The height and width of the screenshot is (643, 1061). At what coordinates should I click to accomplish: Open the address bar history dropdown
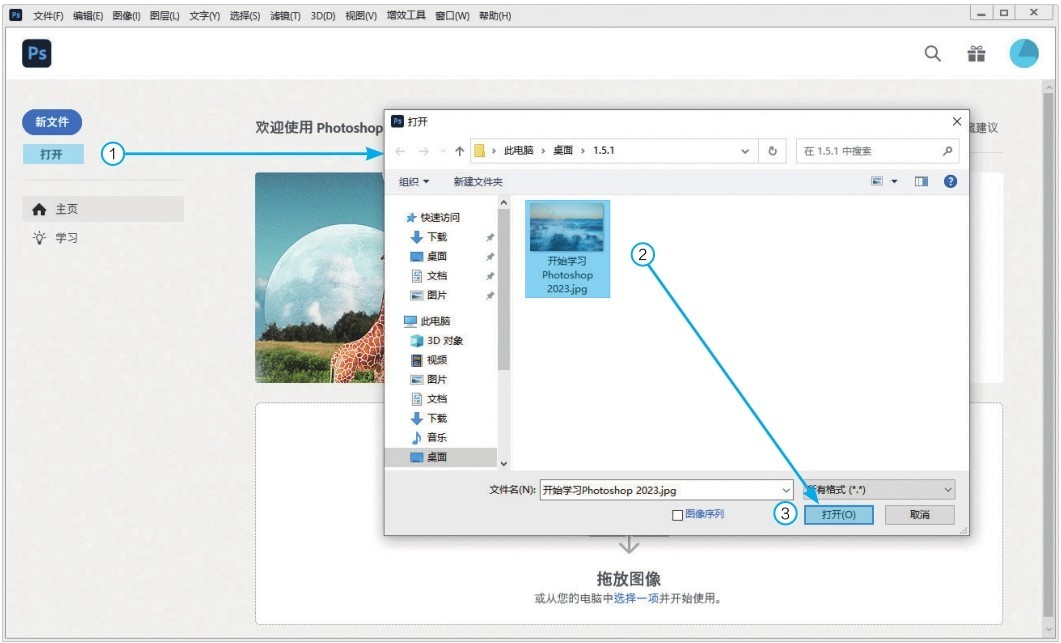pos(745,151)
